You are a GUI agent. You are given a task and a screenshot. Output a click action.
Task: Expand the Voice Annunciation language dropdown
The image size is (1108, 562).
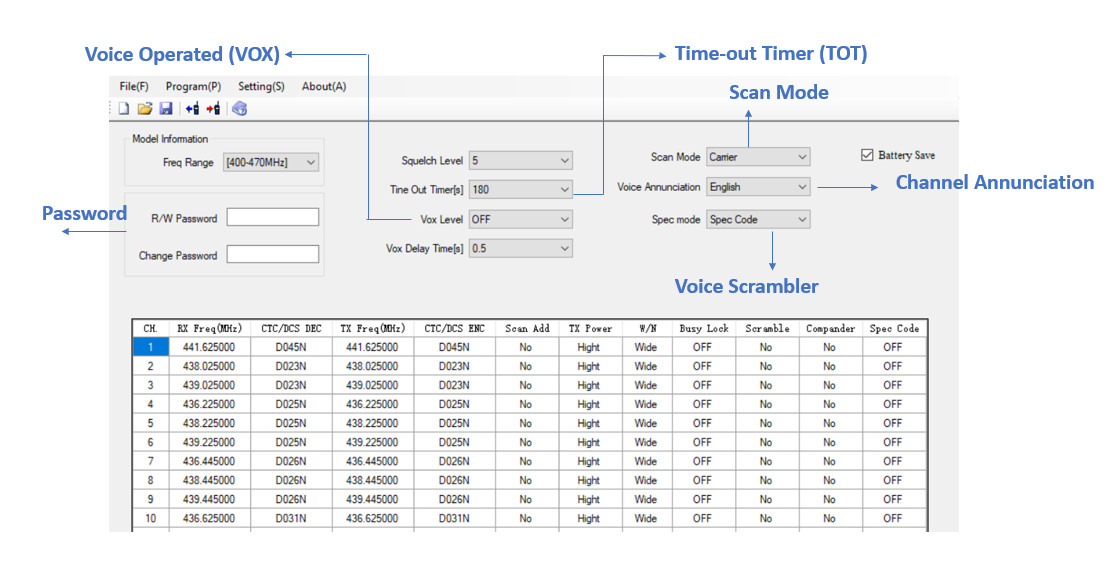coord(757,187)
